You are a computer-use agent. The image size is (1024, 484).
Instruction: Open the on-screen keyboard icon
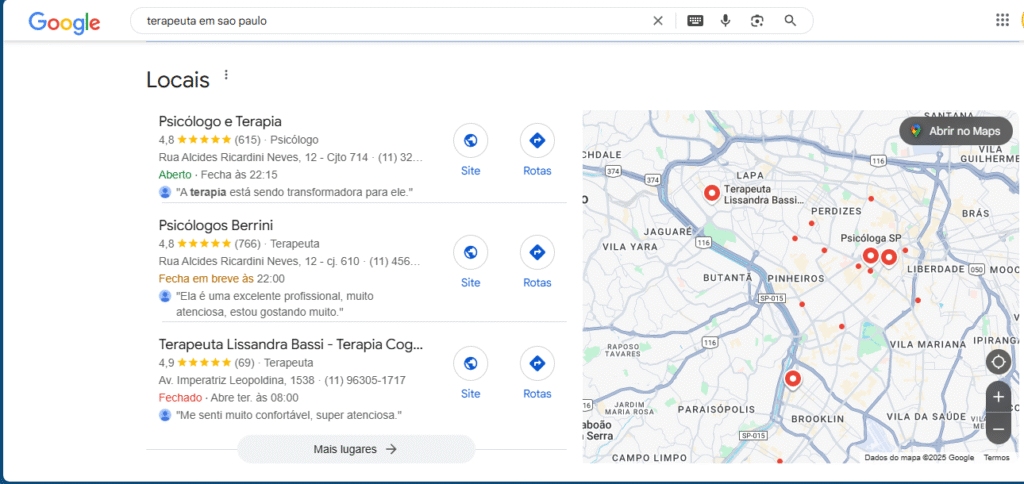pos(695,21)
